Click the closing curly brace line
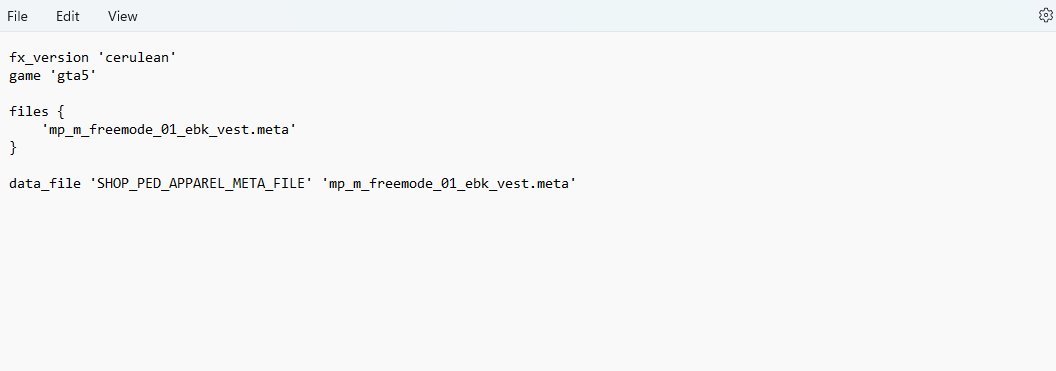 coord(13,147)
